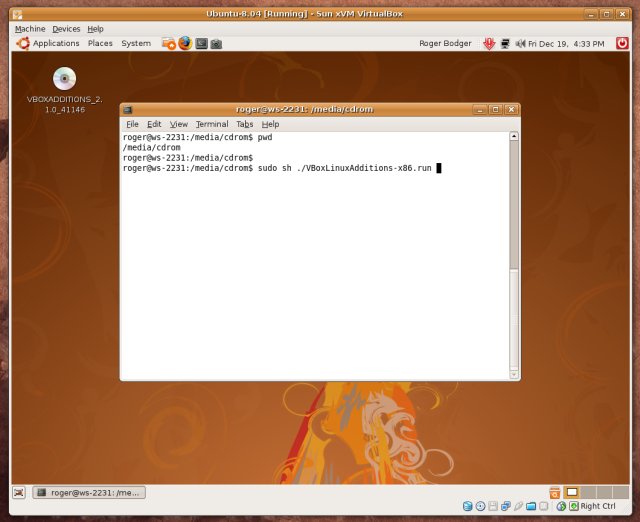Click the hard disk activity indicator
The image size is (640, 522).
coord(468,506)
